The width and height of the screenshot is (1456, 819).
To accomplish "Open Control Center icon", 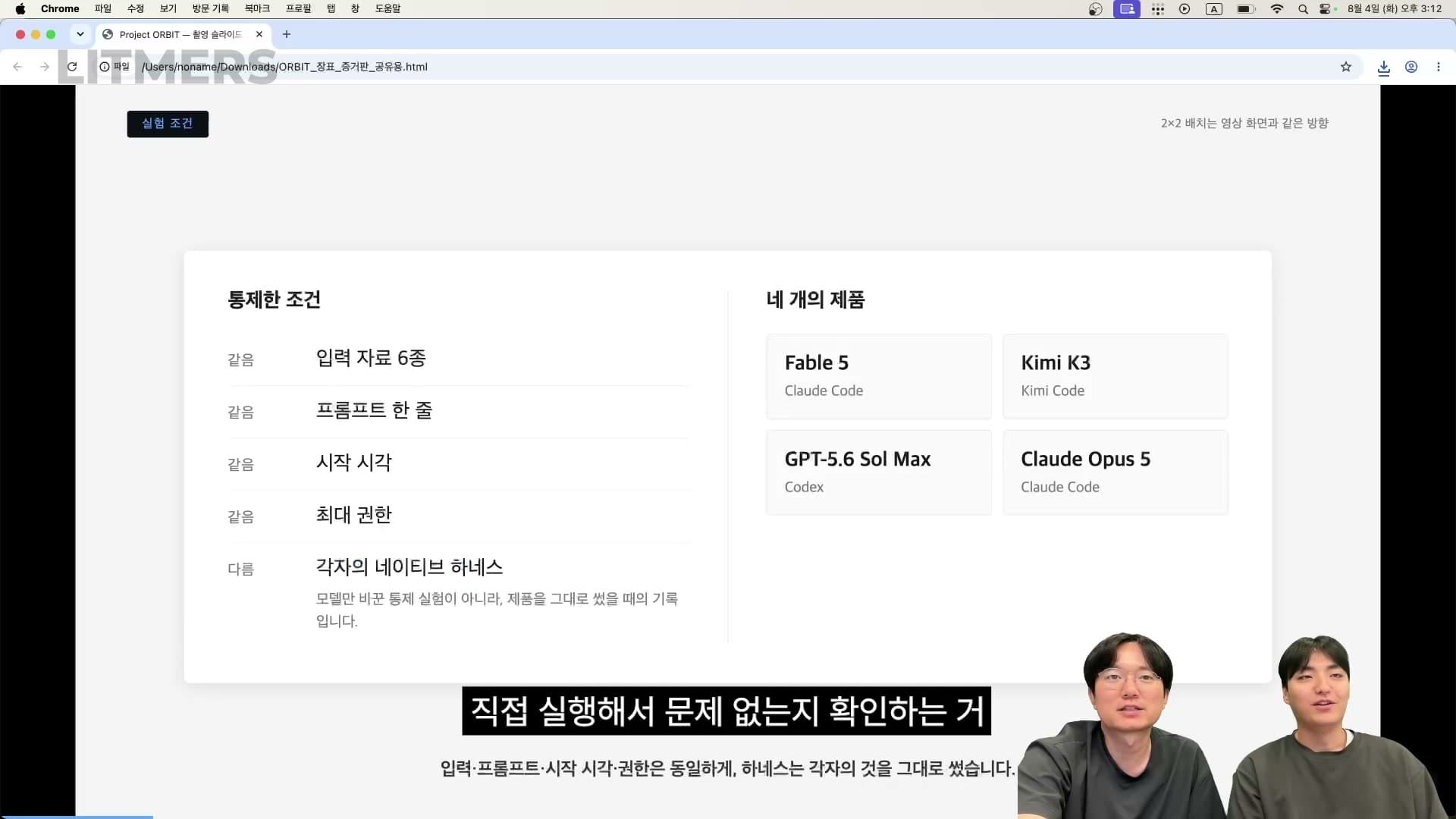I will coord(1326,9).
